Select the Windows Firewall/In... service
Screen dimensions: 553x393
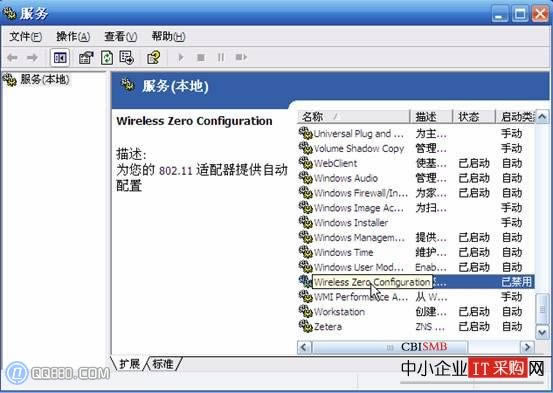click(x=416, y=193)
